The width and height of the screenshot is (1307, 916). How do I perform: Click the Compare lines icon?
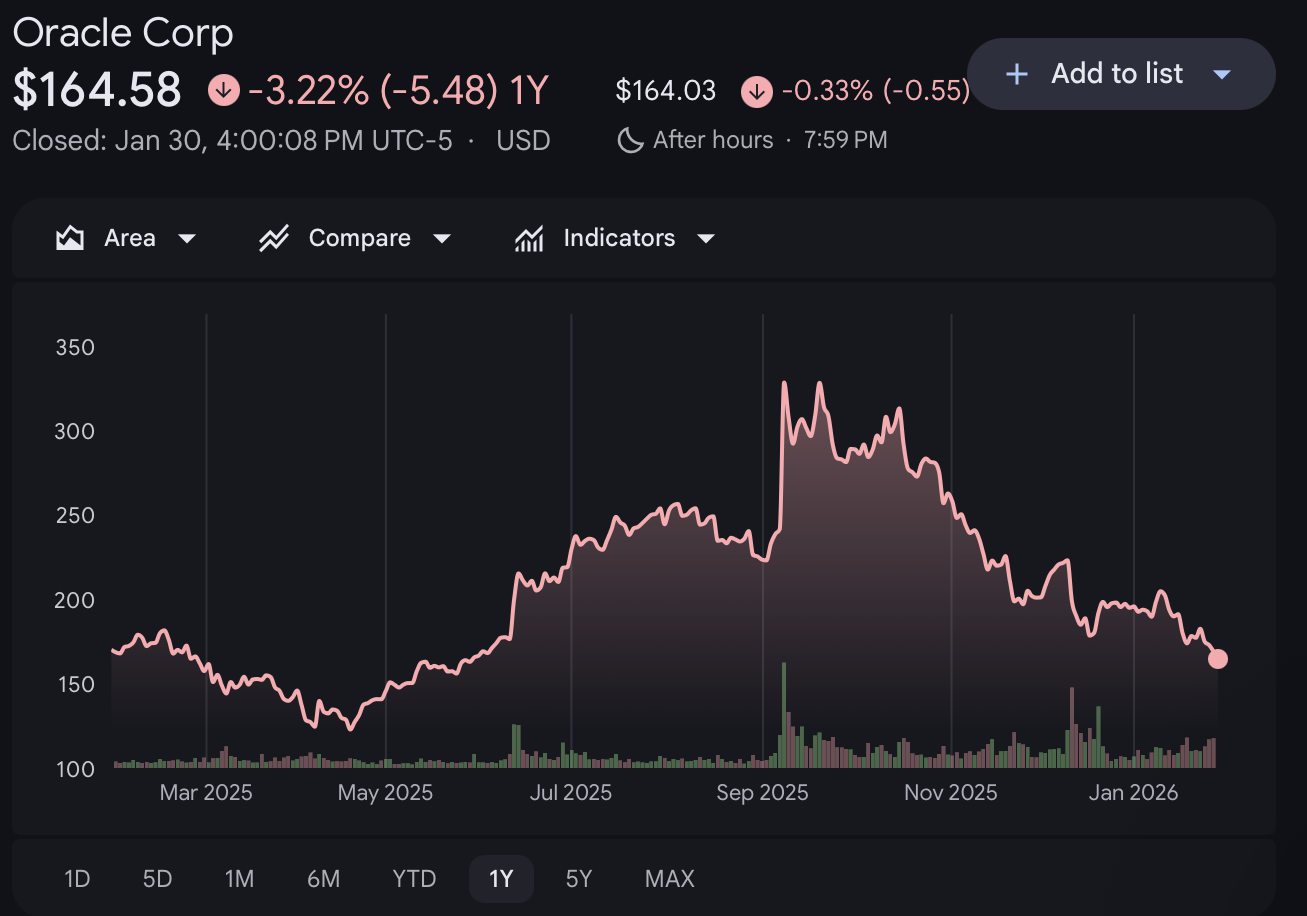pos(274,238)
